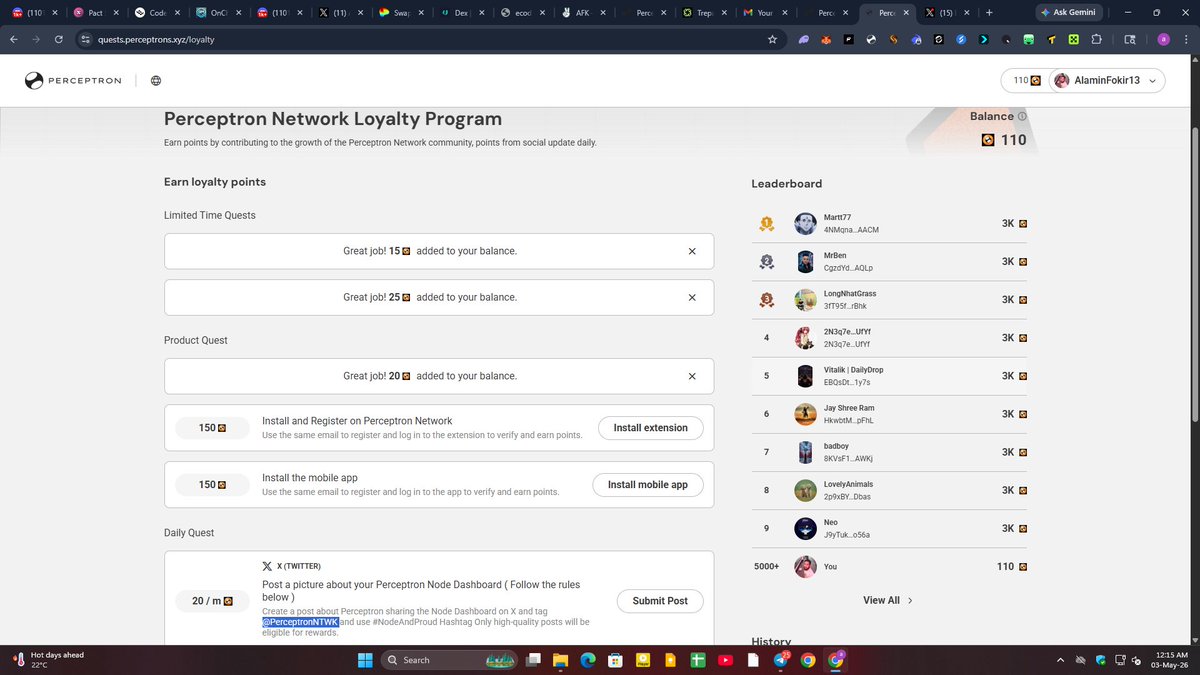Click the 'Install and Register on Perceptron Network' title
Image resolution: width=1200 pixels, height=675 pixels.
[357, 421]
